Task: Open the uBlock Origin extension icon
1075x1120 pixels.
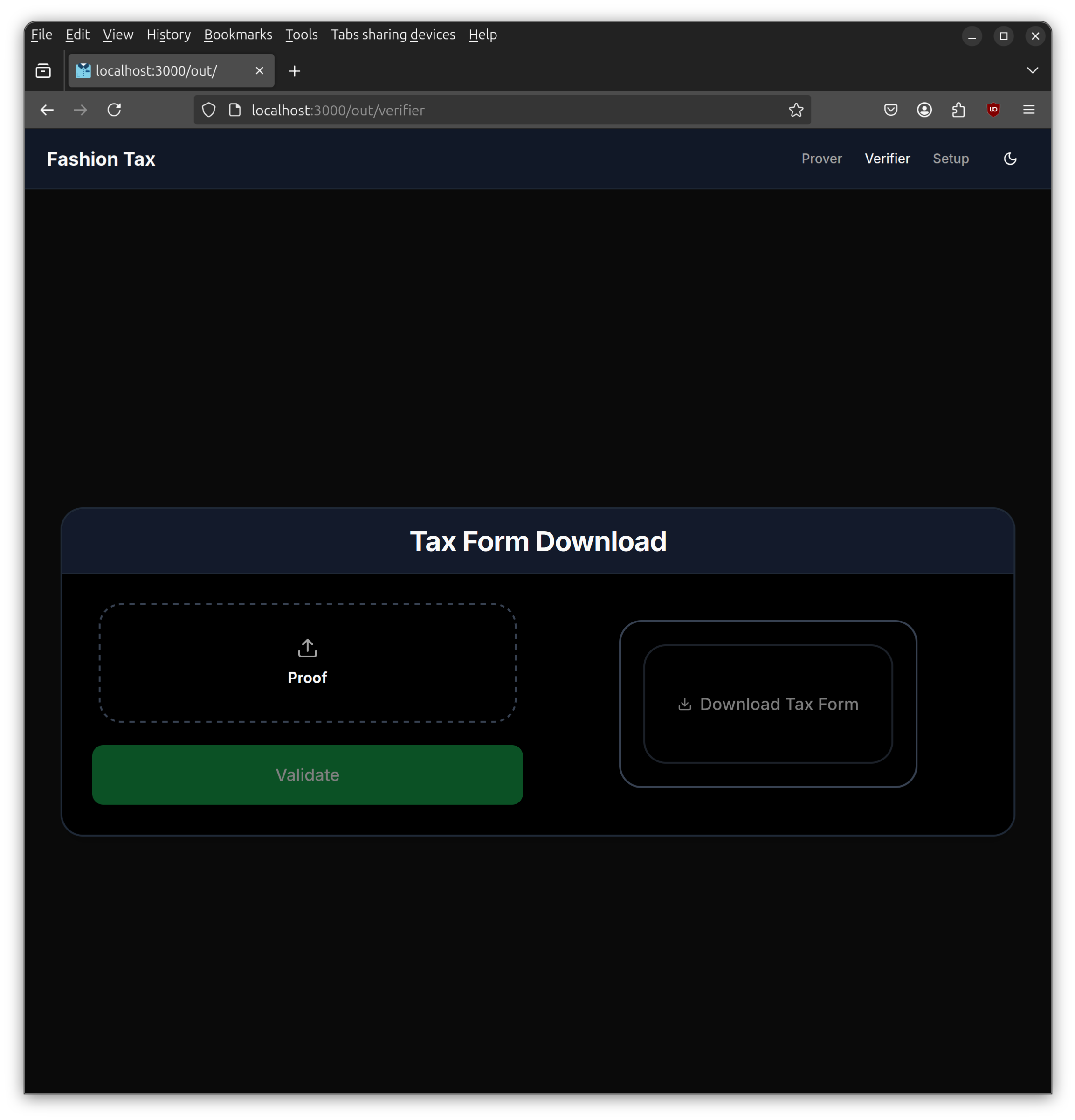Action: [993, 110]
